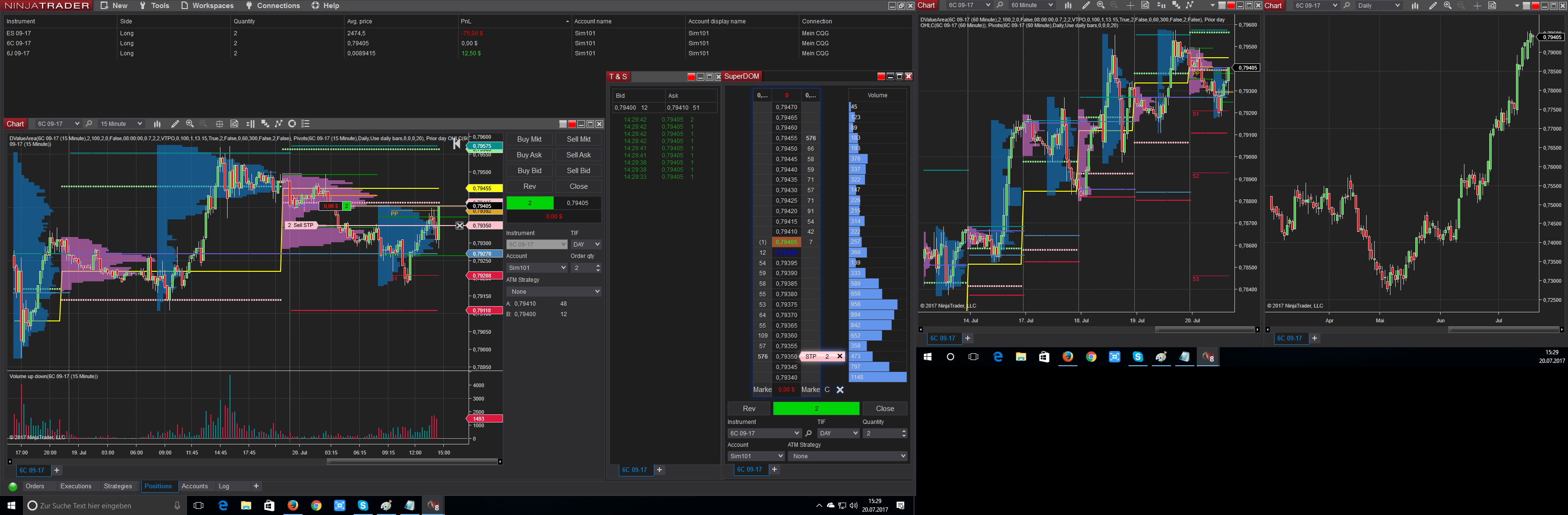The height and width of the screenshot is (515, 1568).
Task: Toggle crosshair in the Daily chart
Action: click(x=1477, y=5)
